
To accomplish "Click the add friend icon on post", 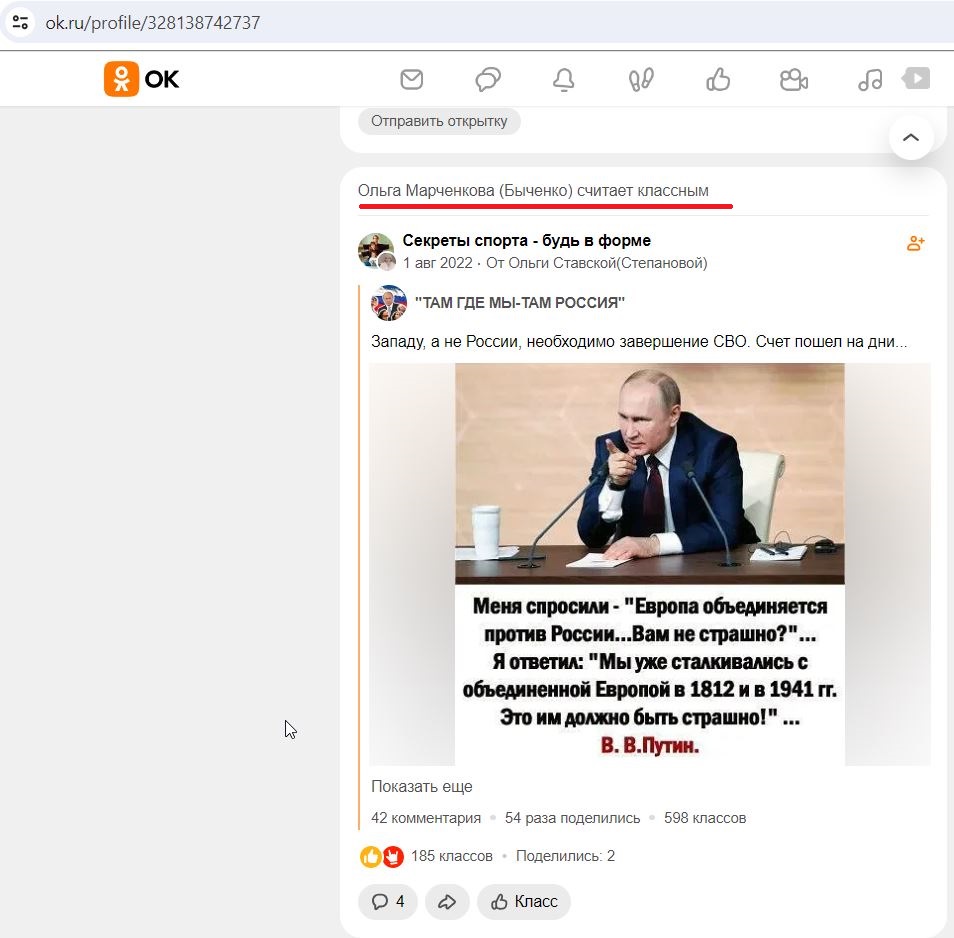I will [915, 243].
